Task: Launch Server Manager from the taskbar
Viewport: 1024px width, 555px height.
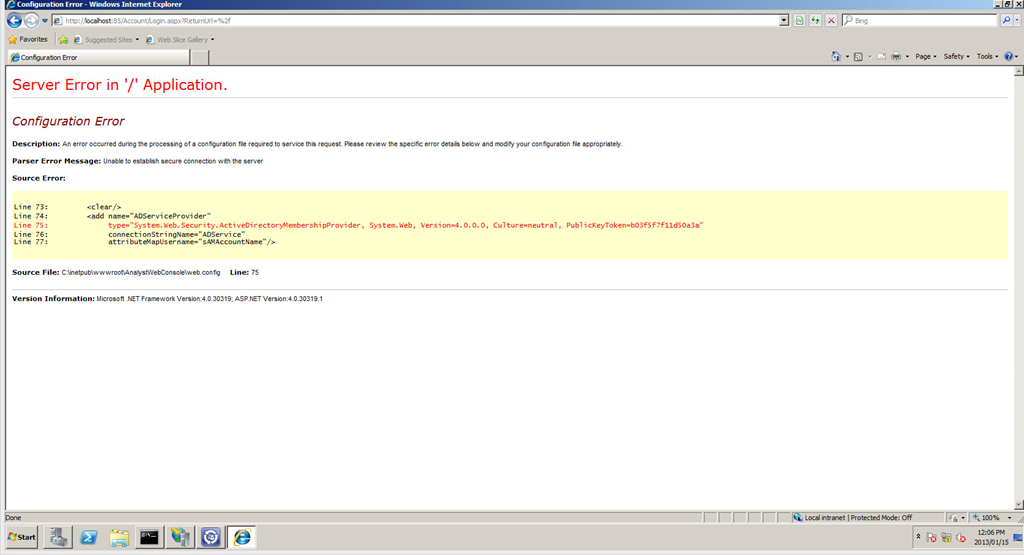Action: [x=59, y=537]
